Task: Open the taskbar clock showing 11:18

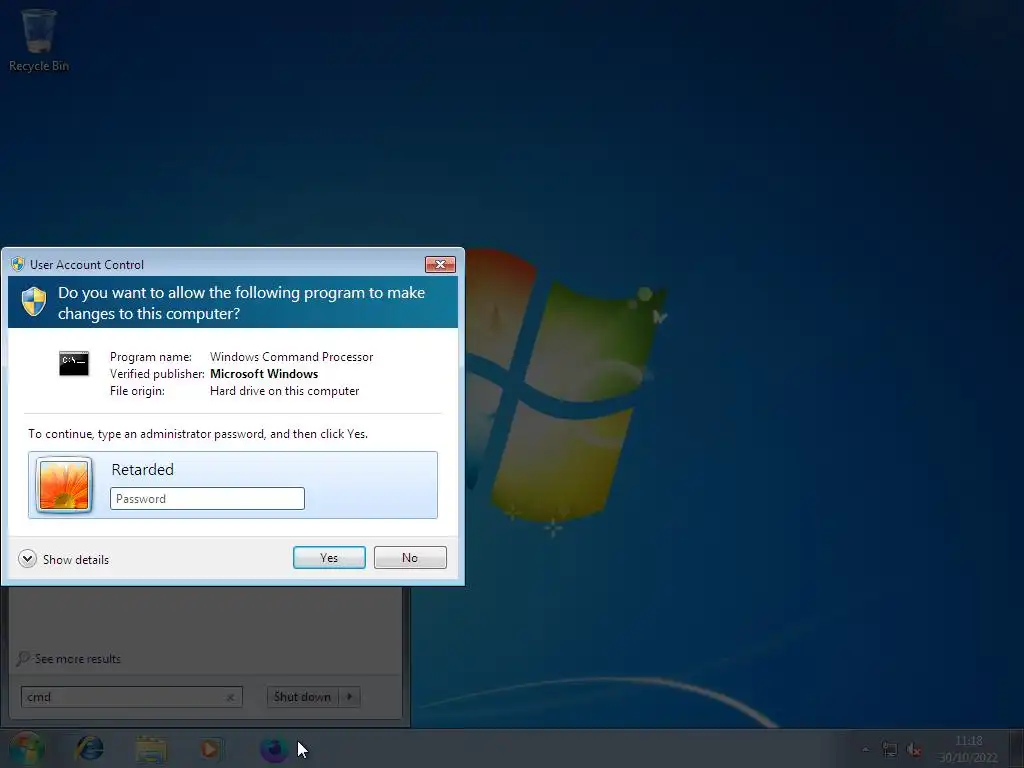Action: [968, 749]
